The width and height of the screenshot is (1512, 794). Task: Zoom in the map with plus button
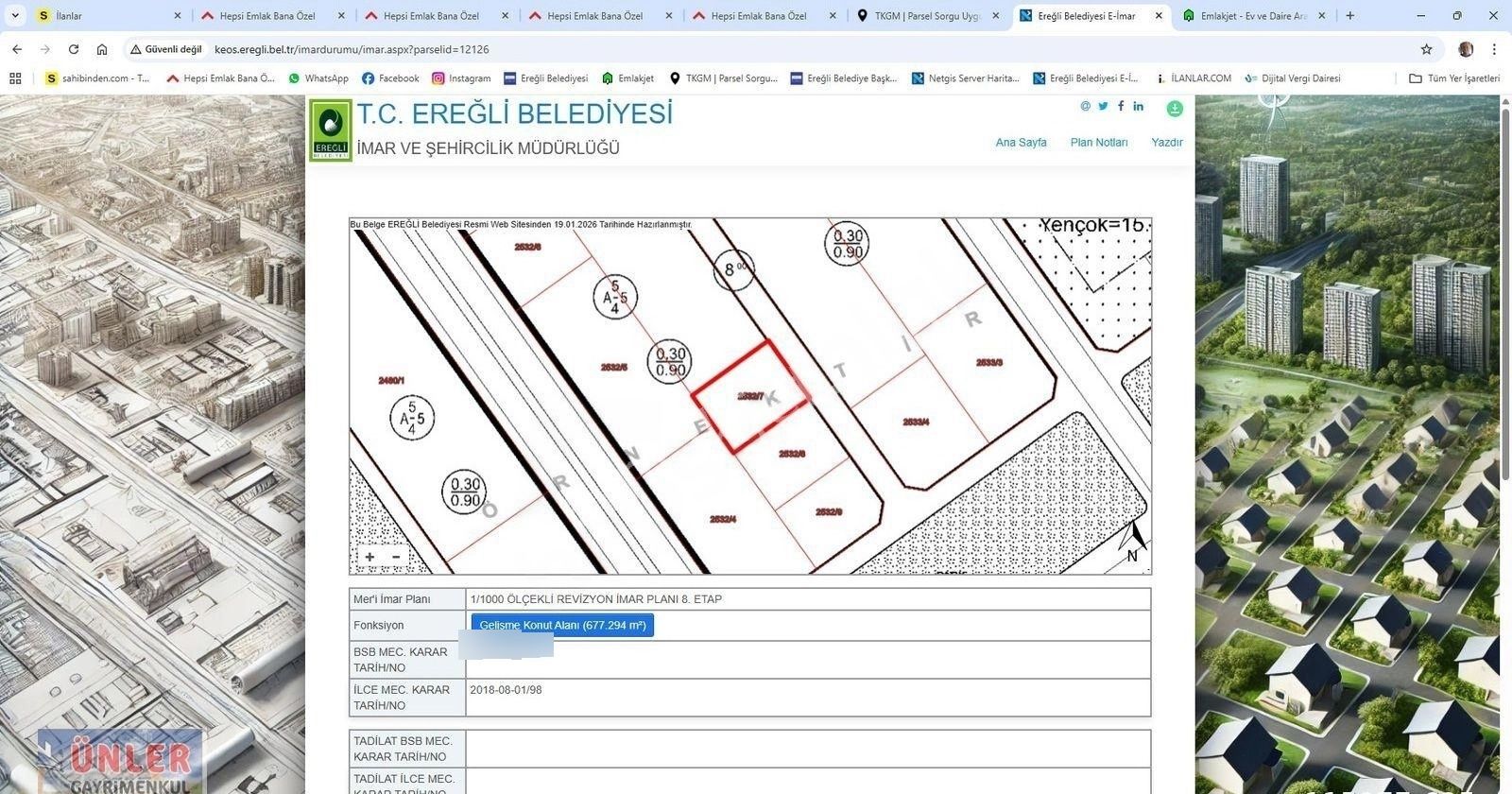click(x=369, y=557)
